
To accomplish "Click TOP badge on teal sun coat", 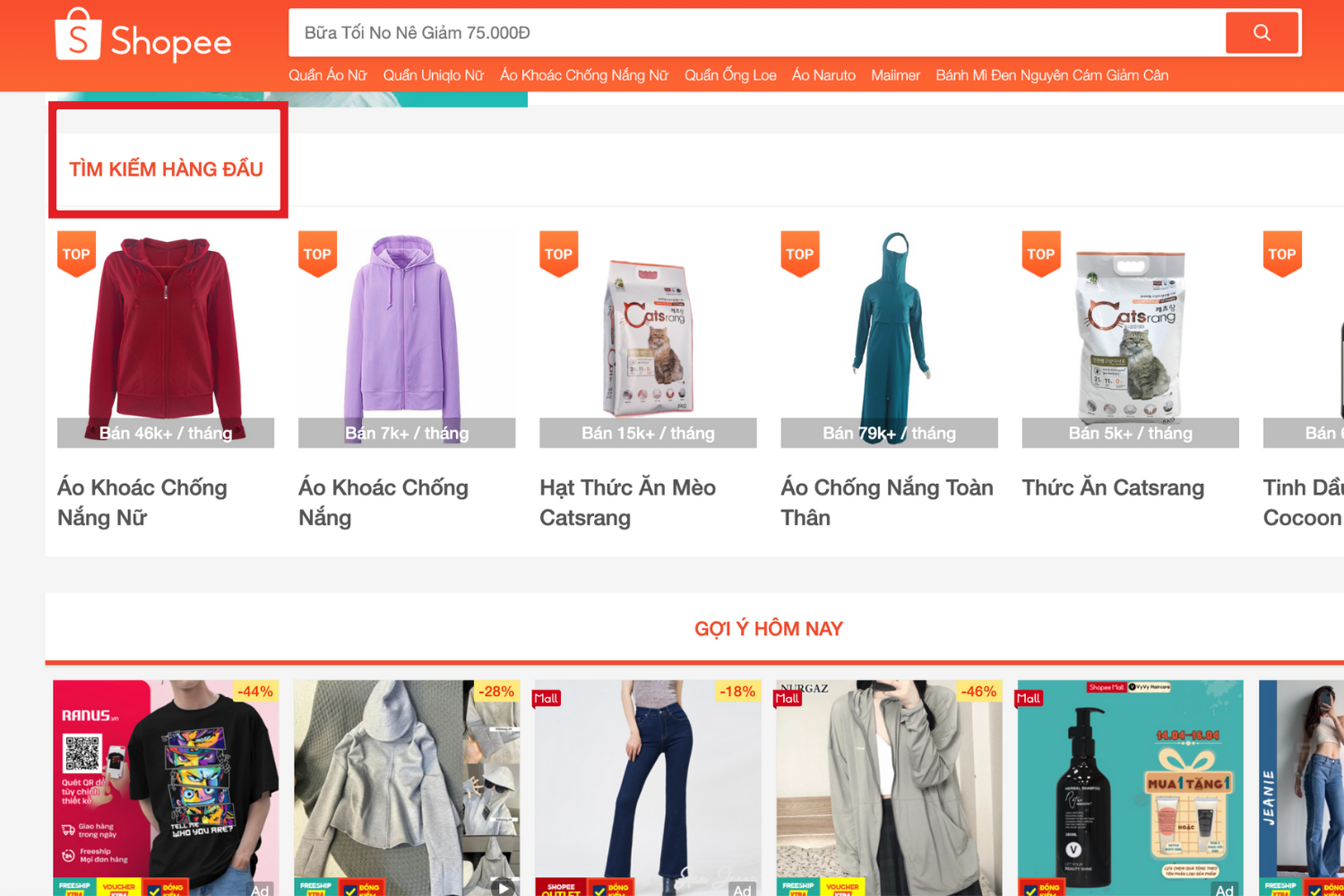I will 799,254.
